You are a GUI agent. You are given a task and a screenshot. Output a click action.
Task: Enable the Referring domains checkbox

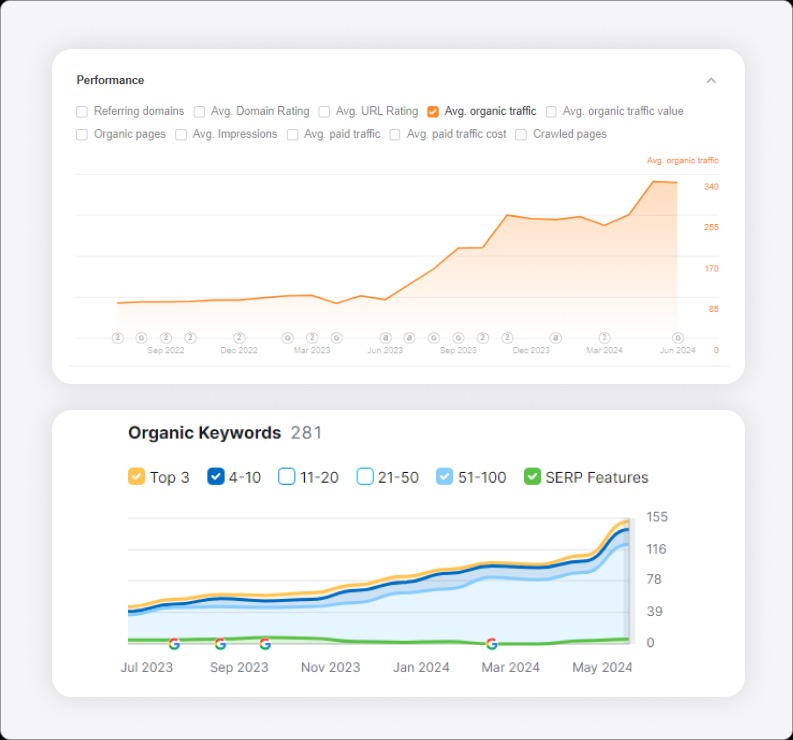pyautogui.click(x=82, y=112)
